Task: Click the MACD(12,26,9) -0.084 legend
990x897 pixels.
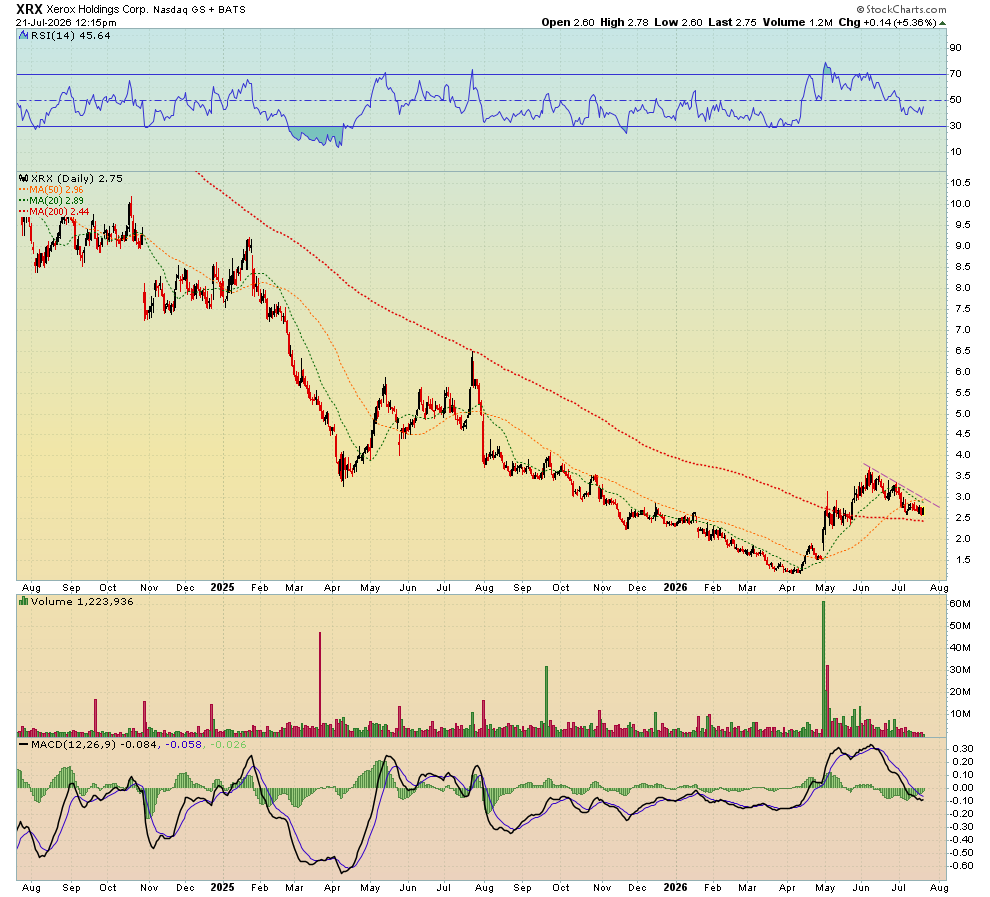Action: click(x=95, y=744)
